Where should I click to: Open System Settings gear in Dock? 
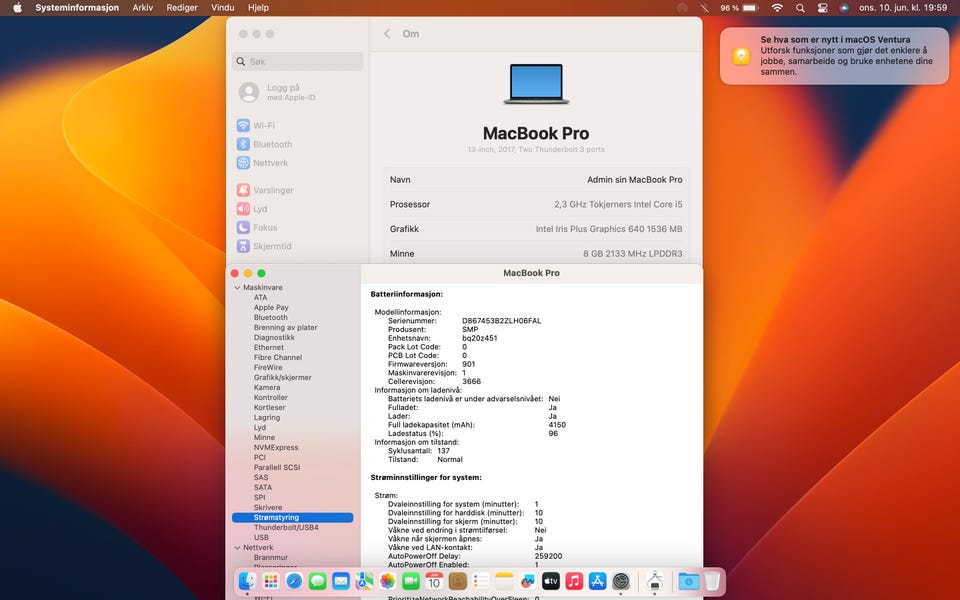click(621, 580)
